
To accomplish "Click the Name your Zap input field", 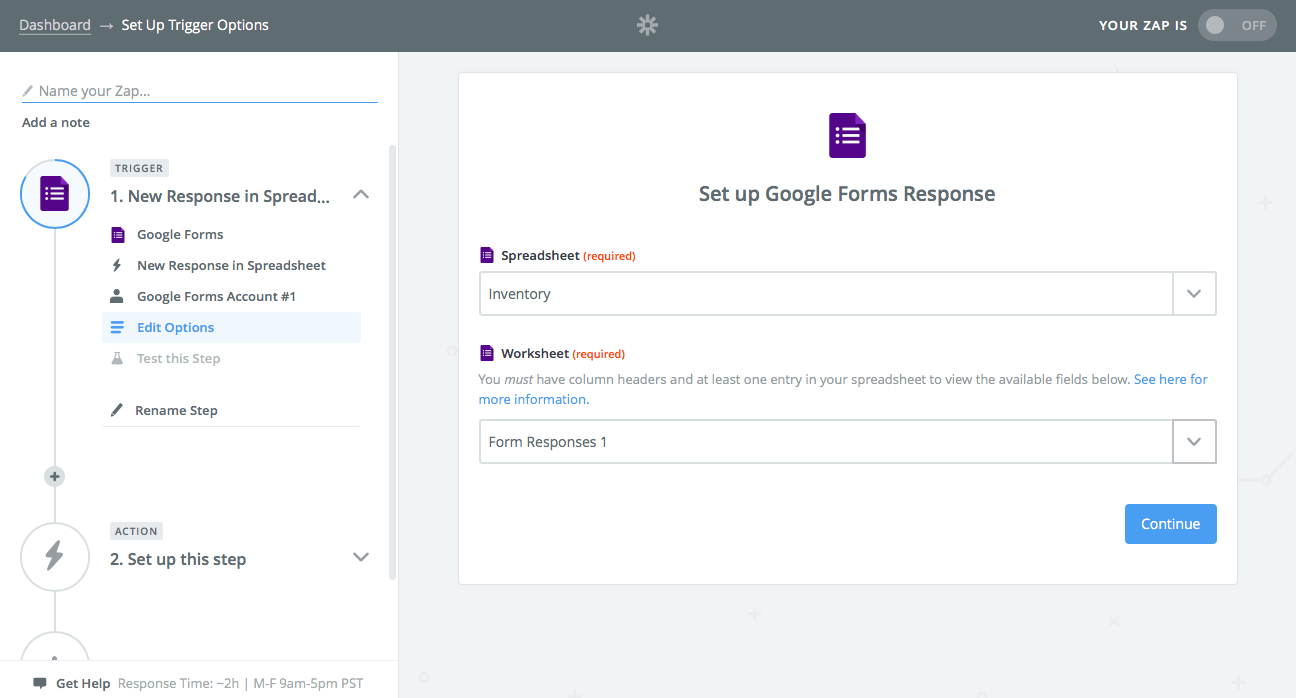I will click(x=200, y=91).
